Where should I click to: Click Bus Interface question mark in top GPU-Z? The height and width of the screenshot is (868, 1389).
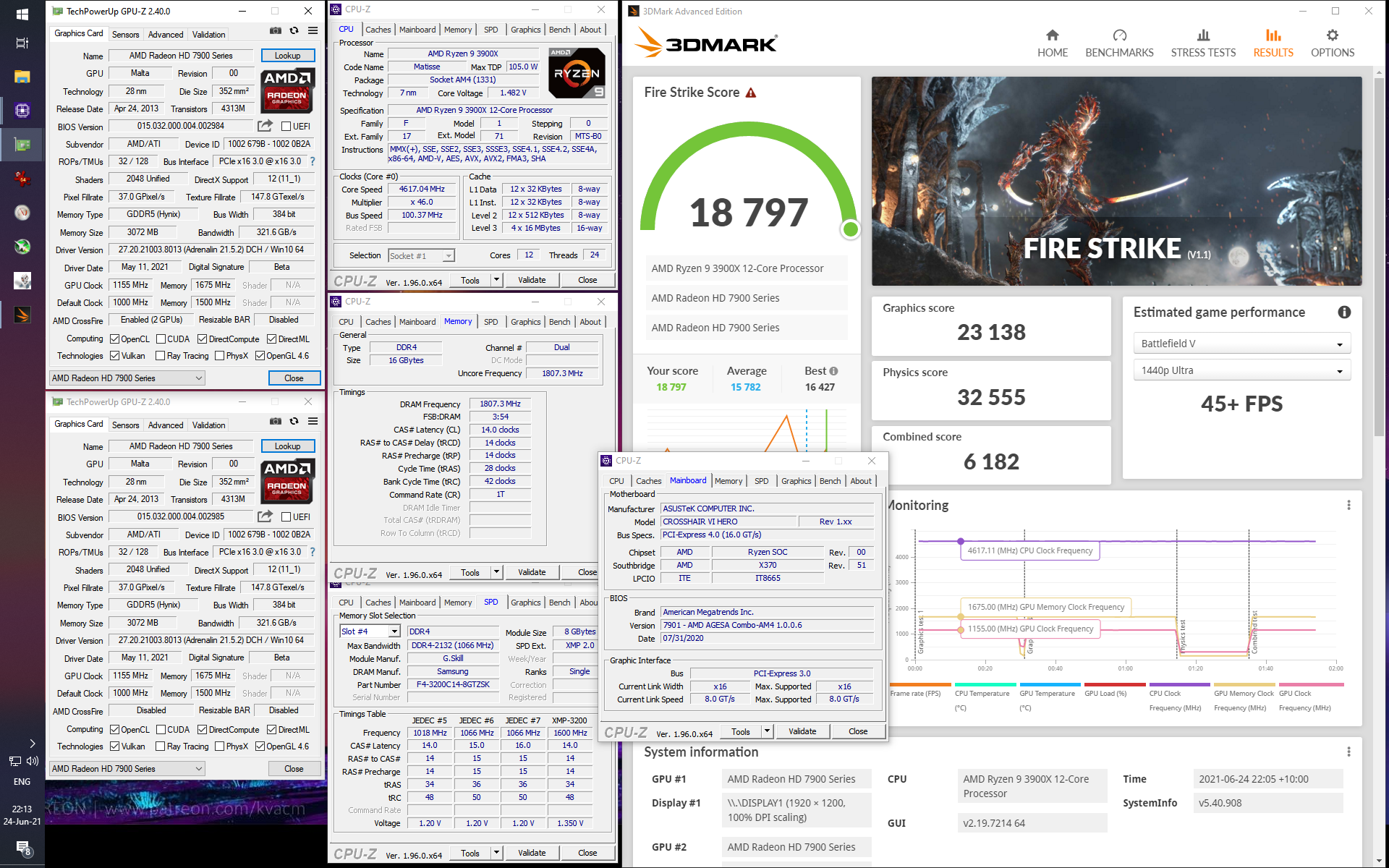click(313, 161)
